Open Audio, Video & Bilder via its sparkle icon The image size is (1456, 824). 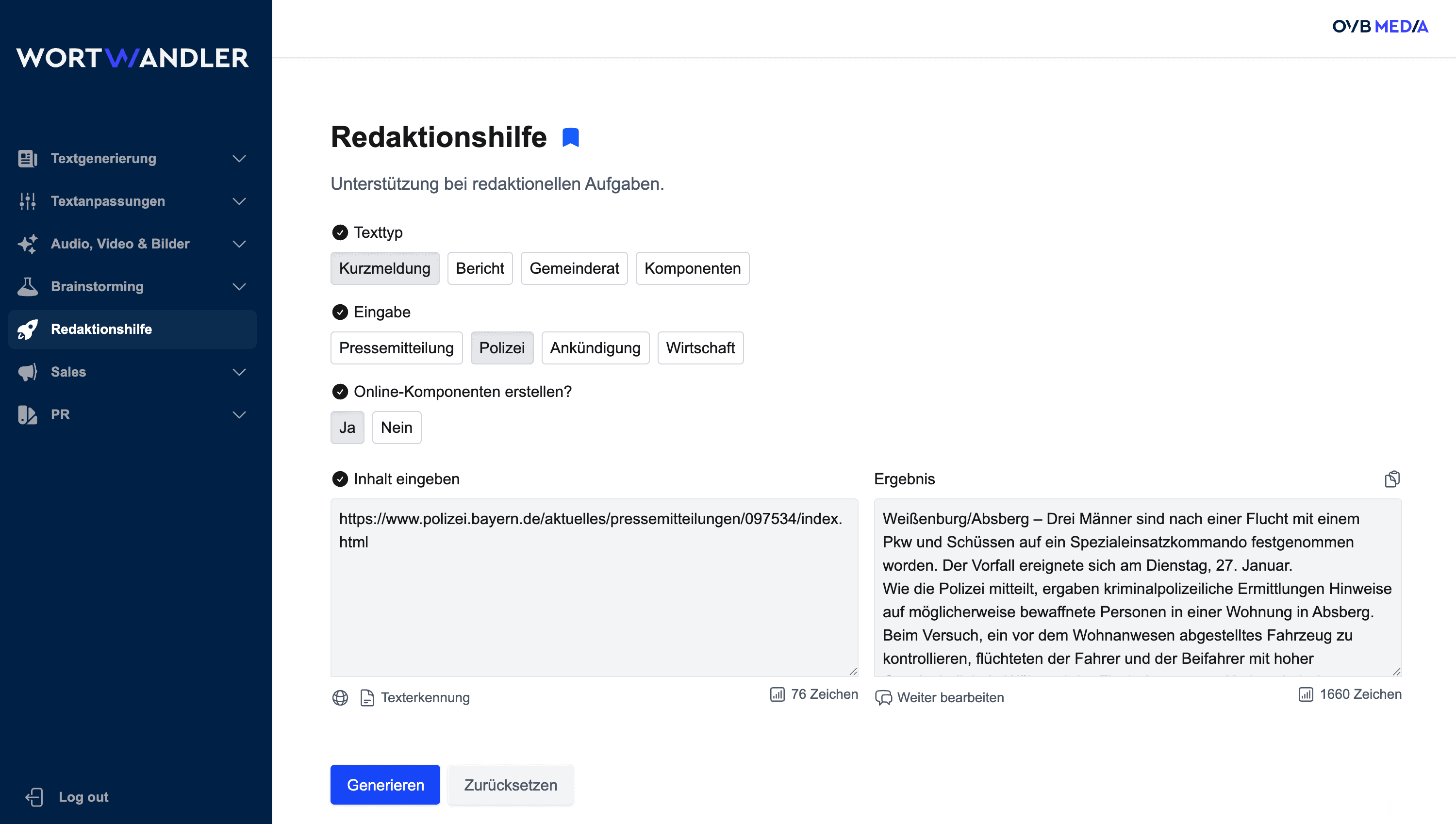pos(27,244)
